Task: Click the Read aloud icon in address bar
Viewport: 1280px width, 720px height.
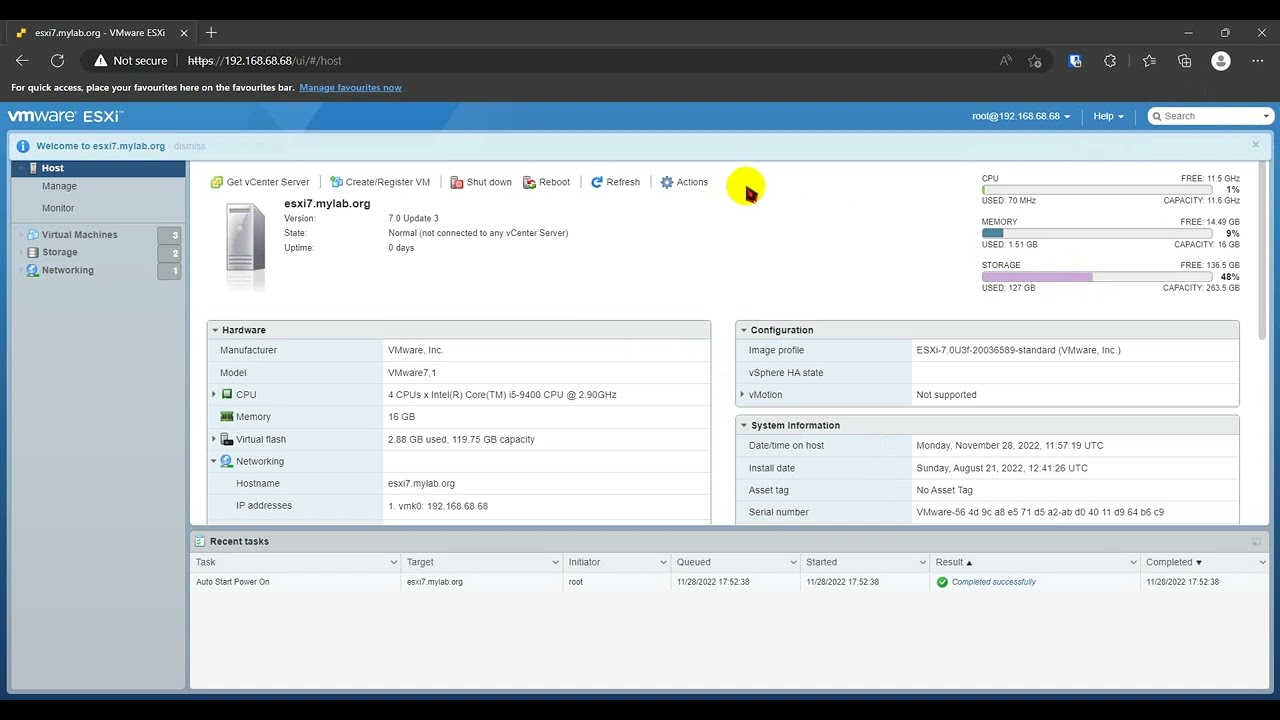Action: [1006, 61]
